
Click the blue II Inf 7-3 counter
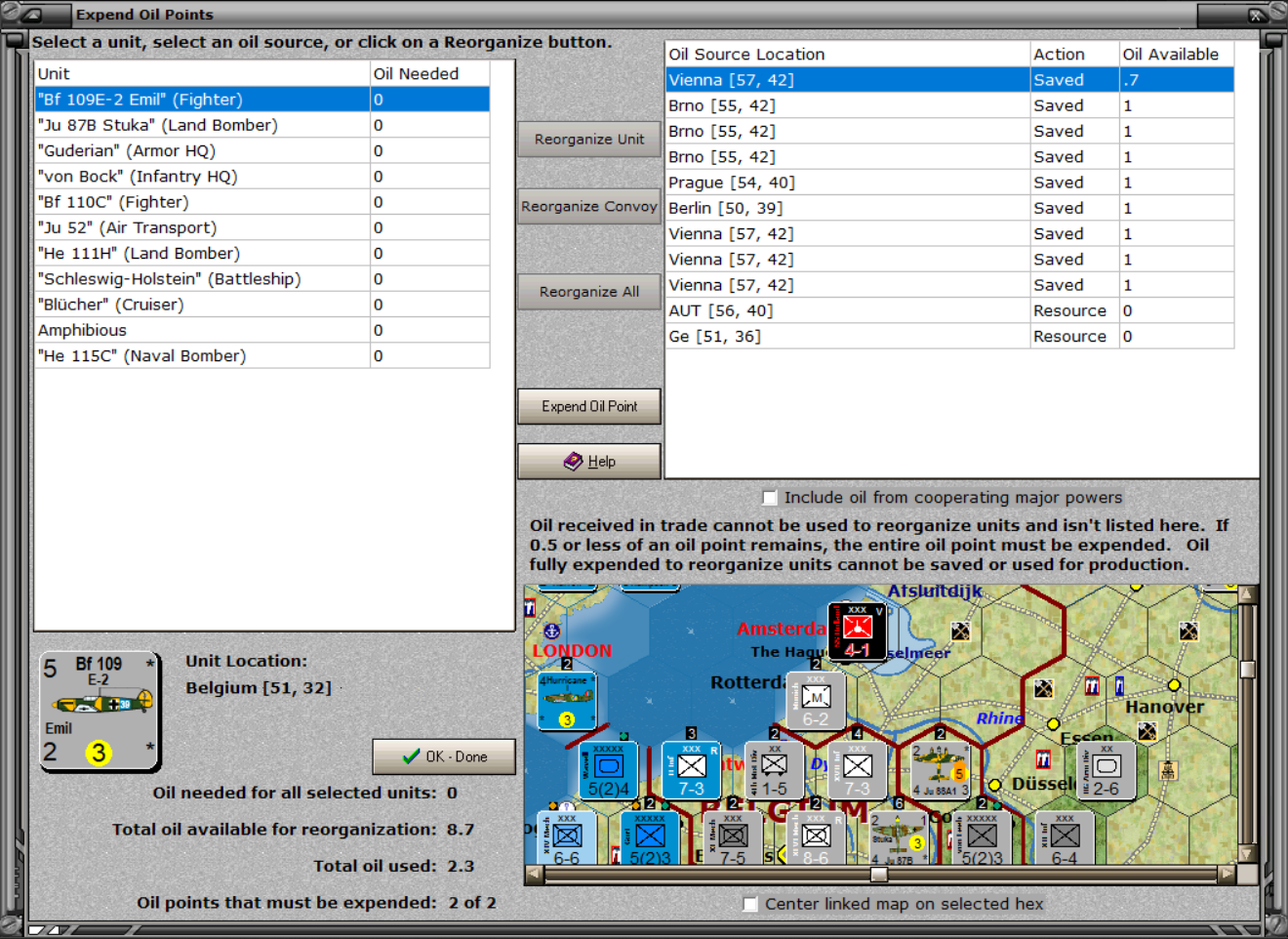691,770
